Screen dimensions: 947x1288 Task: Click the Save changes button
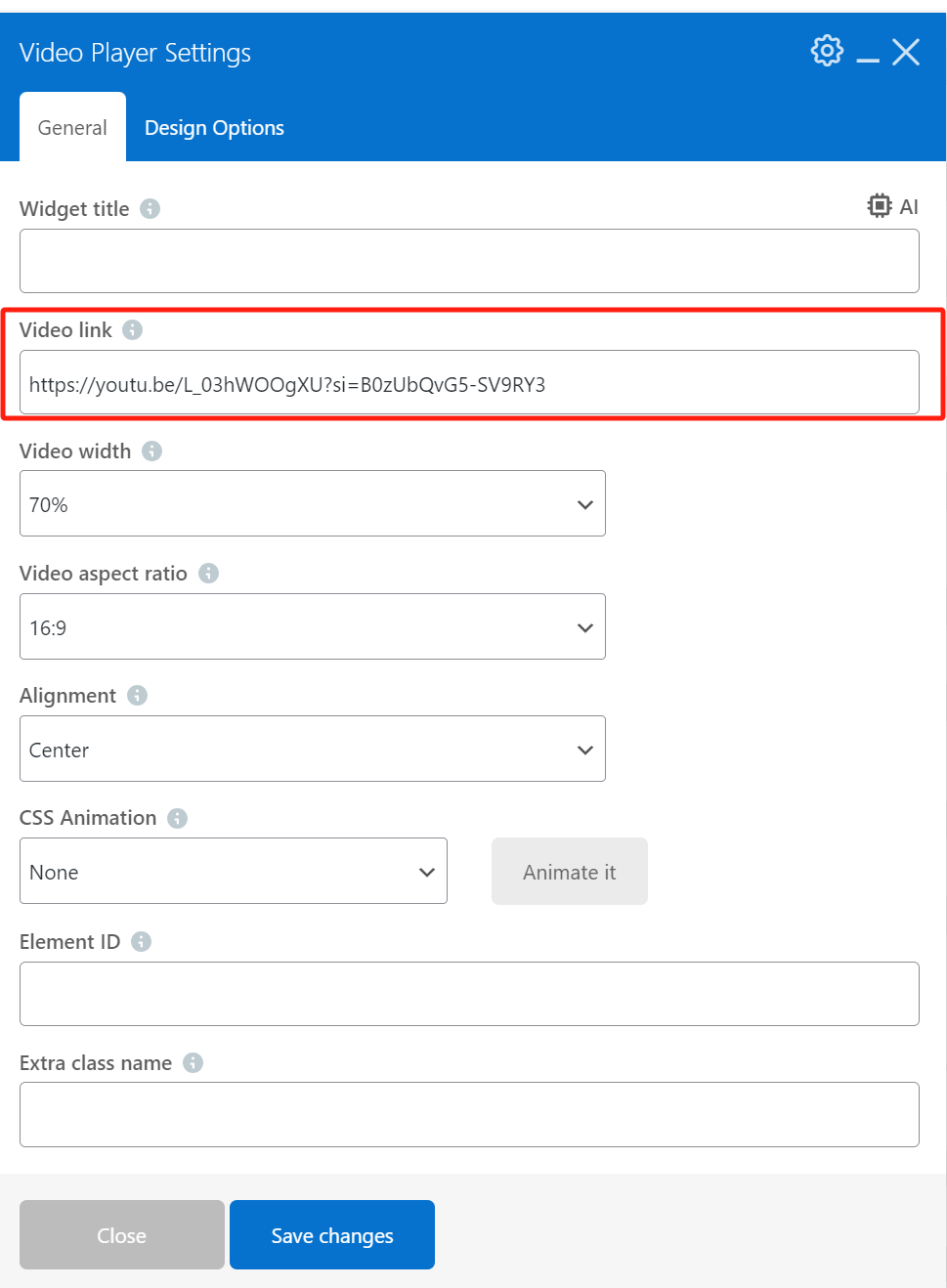(x=332, y=1235)
